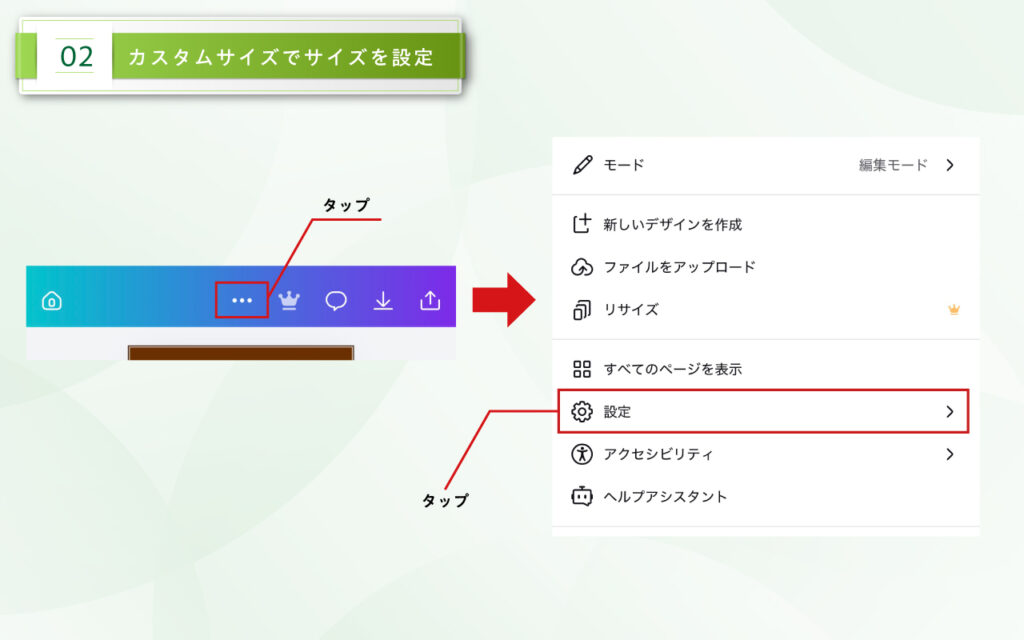The width and height of the screenshot is (1024, 640).
Task: Expand the 編集モード submenu
Action: click(x=950, y=165)
